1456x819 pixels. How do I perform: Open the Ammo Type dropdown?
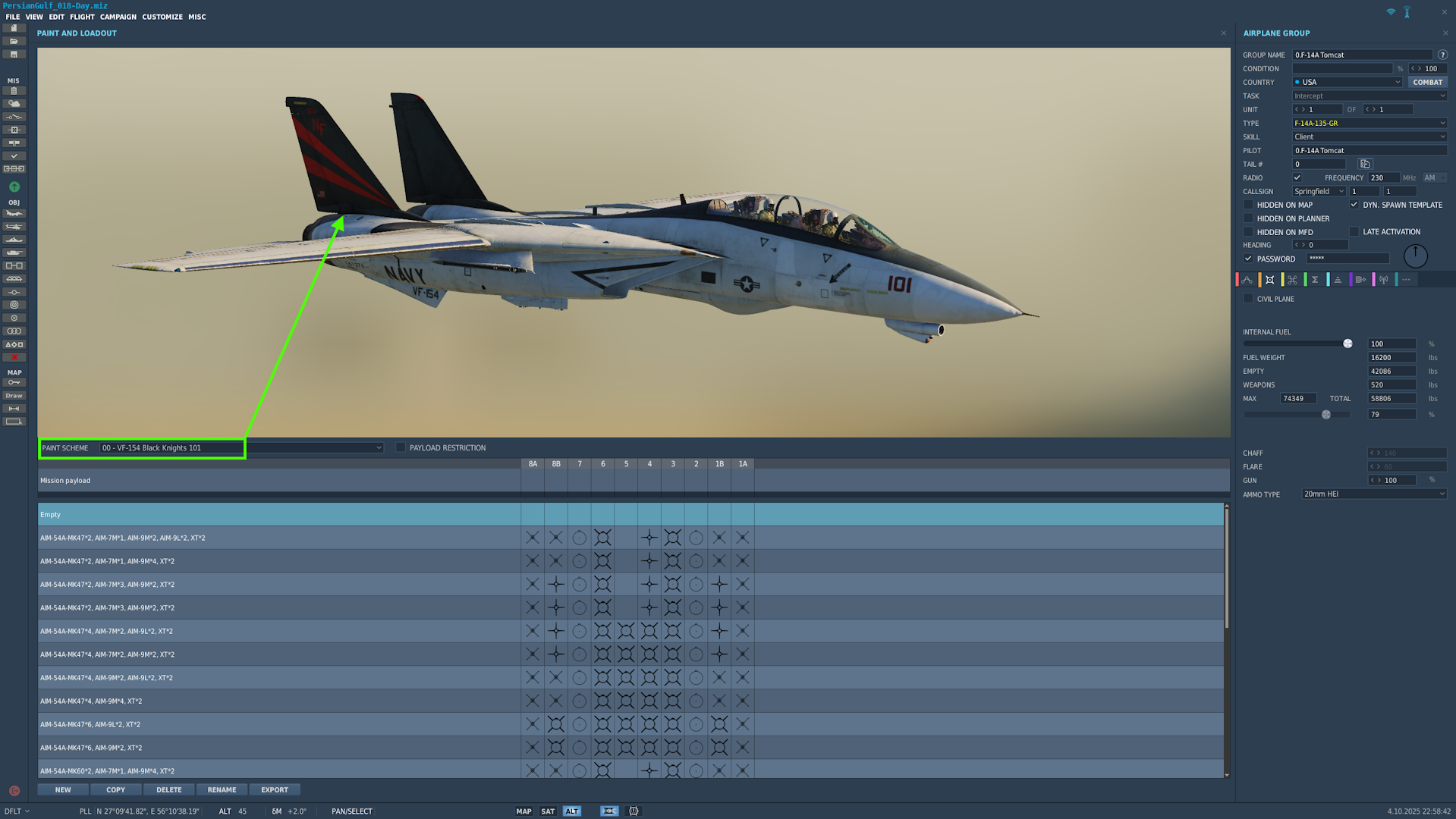pos(1374,494)
